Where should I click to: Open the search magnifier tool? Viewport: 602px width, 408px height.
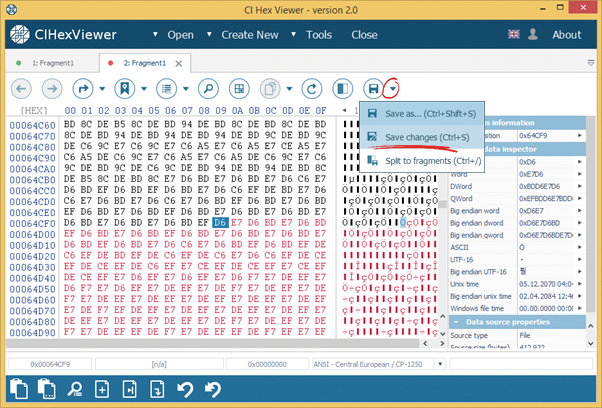(x=208, y=89)
